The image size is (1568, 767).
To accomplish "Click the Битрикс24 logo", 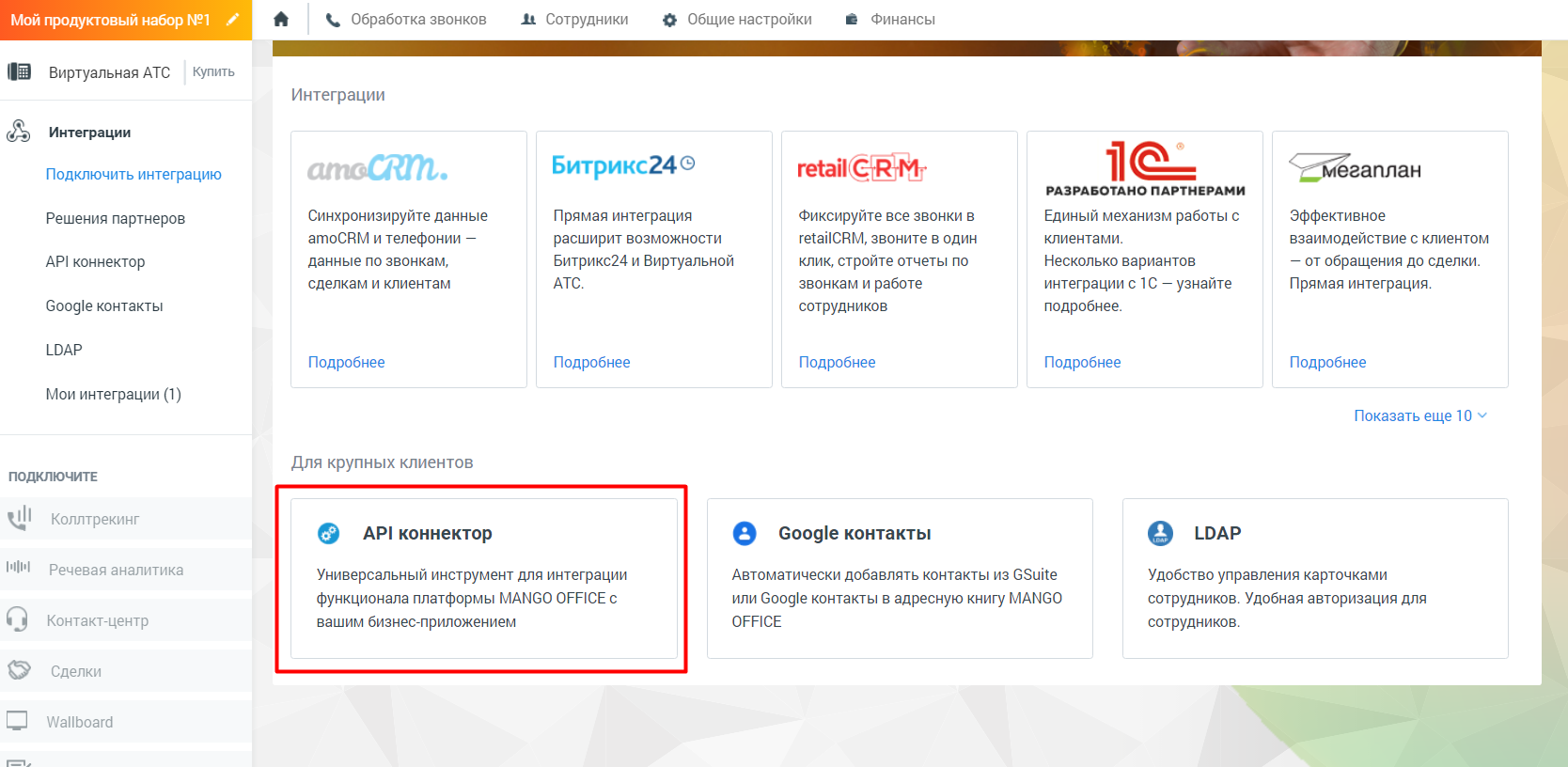I will point(623,165).
